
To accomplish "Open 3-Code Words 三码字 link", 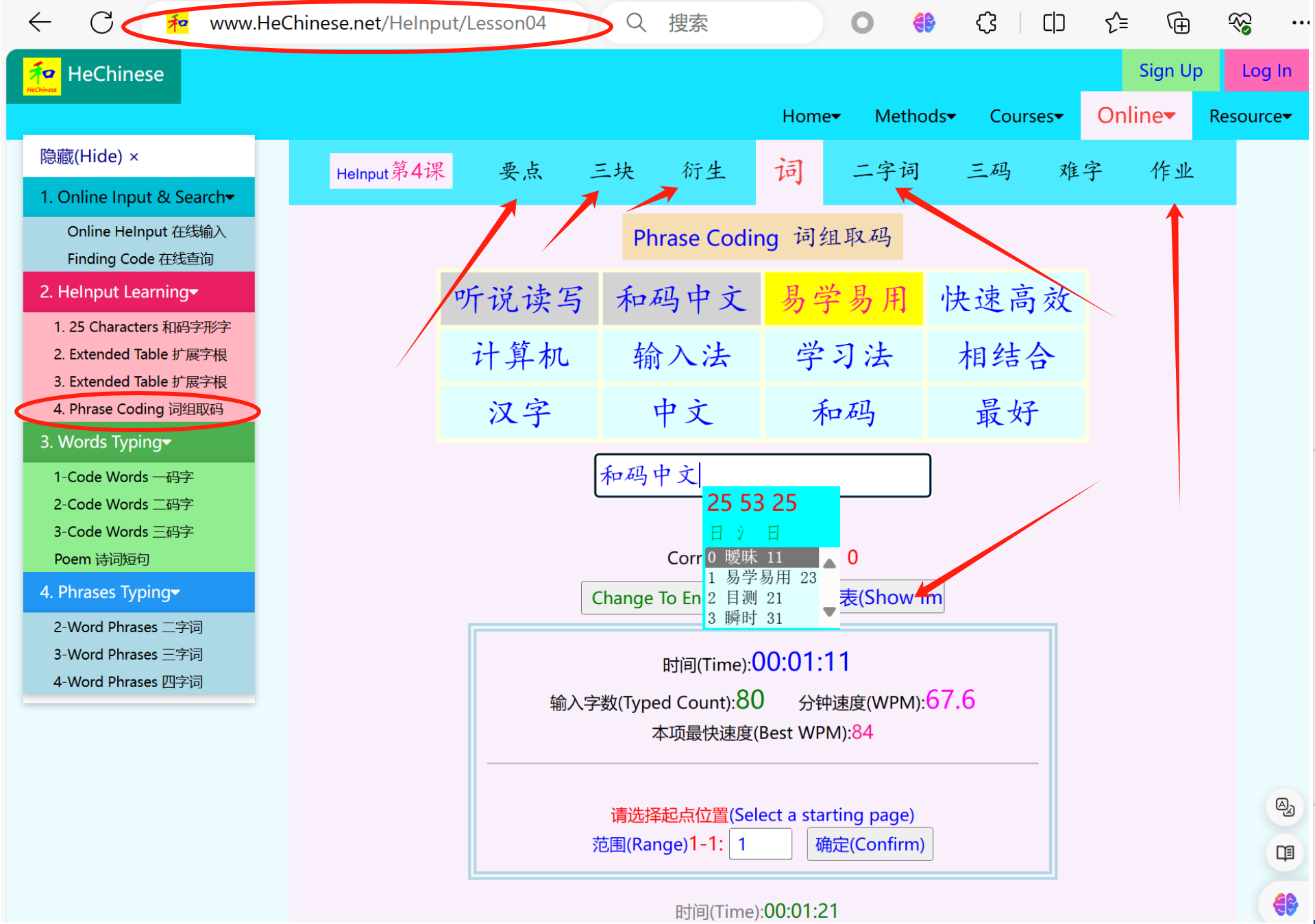I will coord(123,532).
